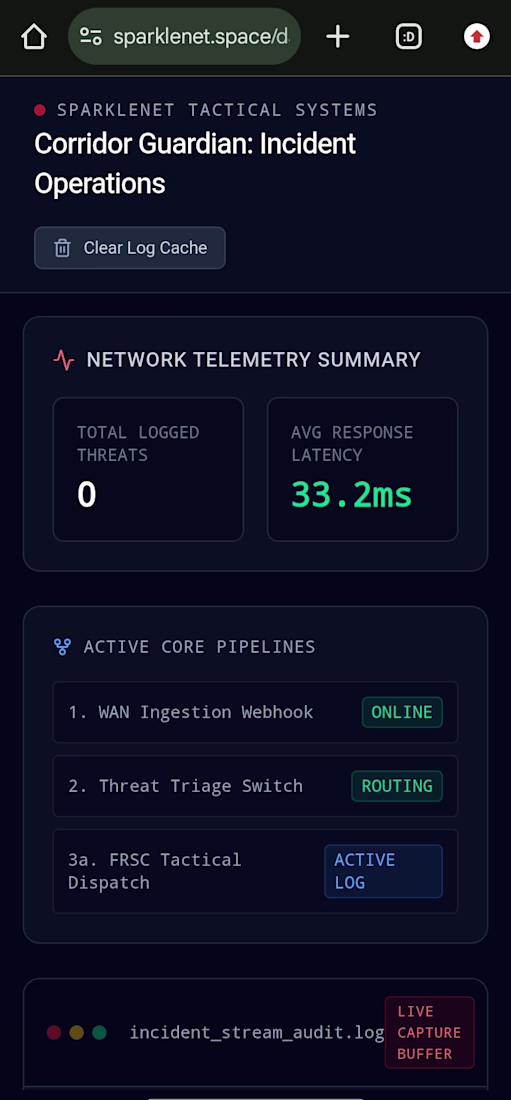Tap the red update arrow icon

coord(477,36)
